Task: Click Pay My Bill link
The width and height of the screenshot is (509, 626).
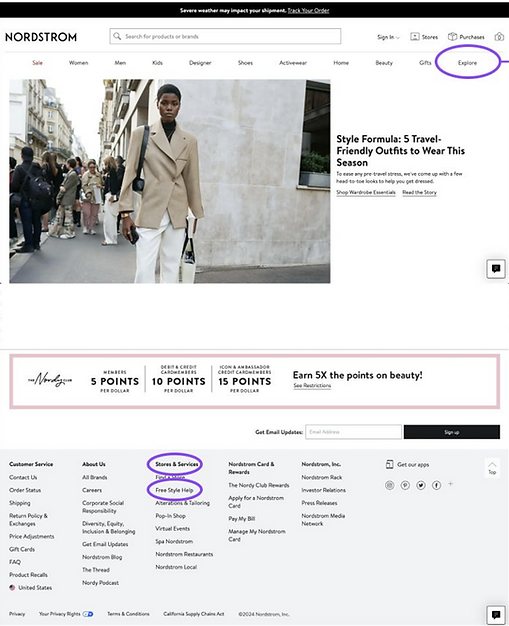Action: [242, 519]
